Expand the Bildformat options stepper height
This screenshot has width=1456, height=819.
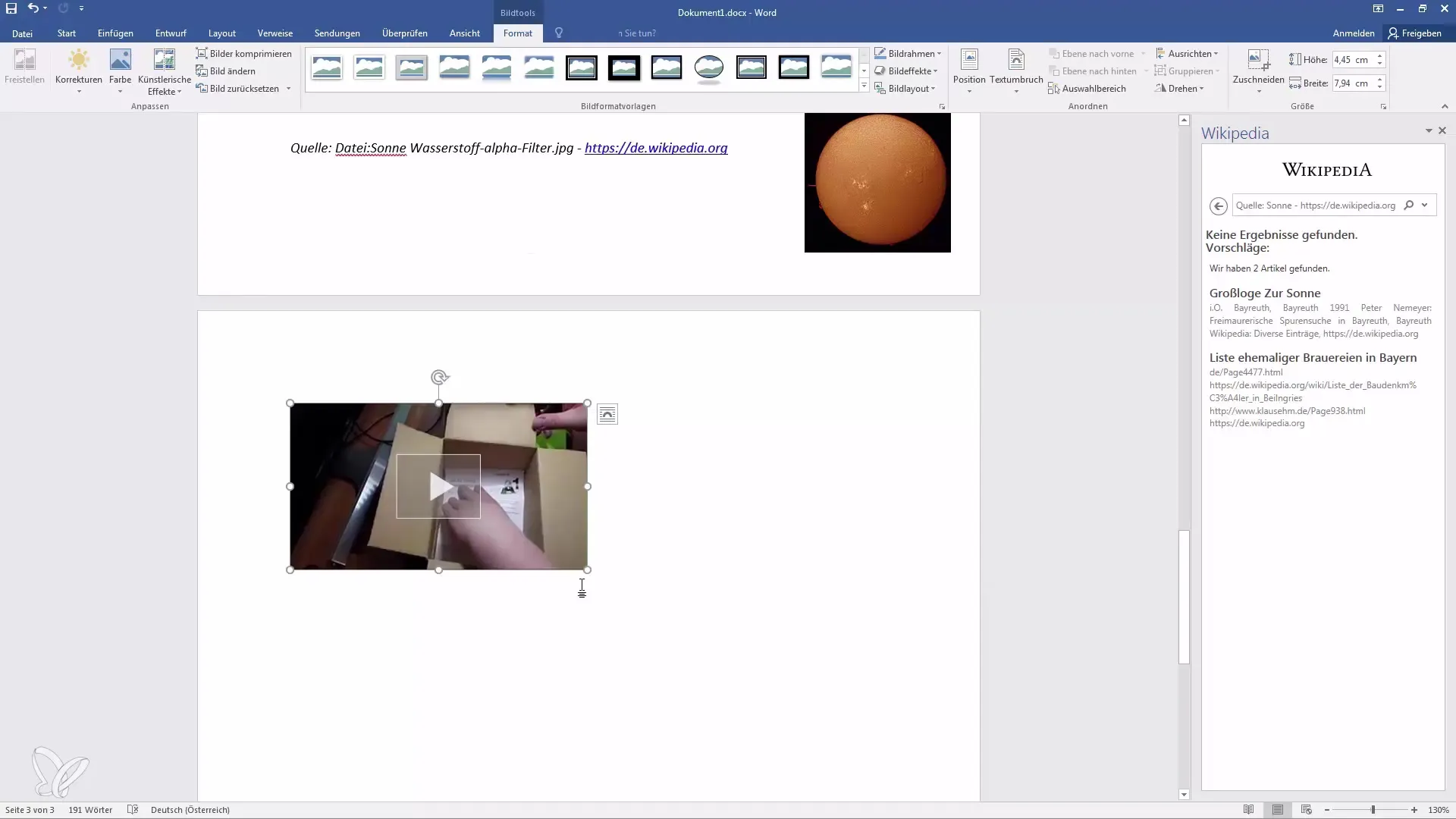point(1380,55)
